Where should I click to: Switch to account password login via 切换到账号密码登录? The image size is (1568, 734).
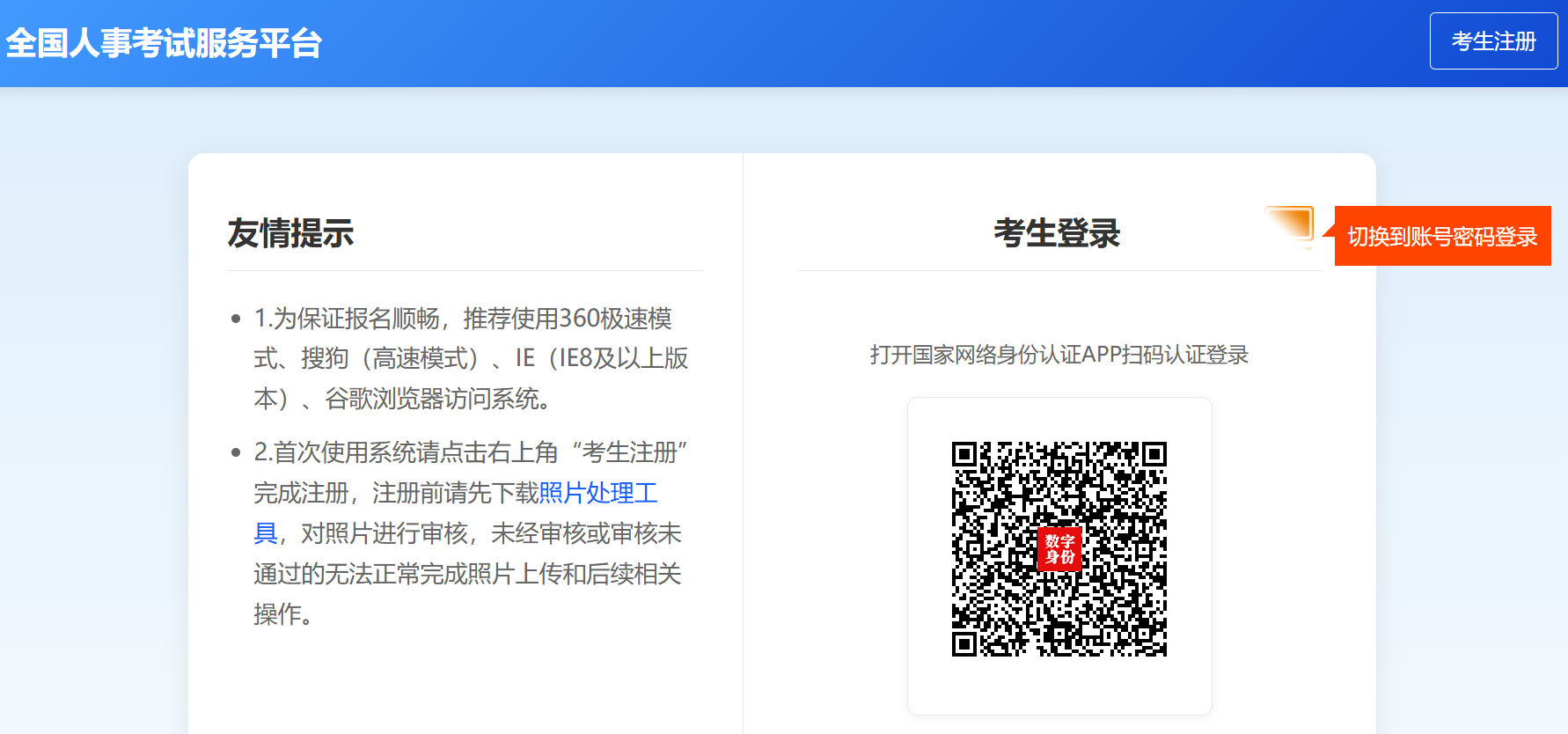point(1442,236)
